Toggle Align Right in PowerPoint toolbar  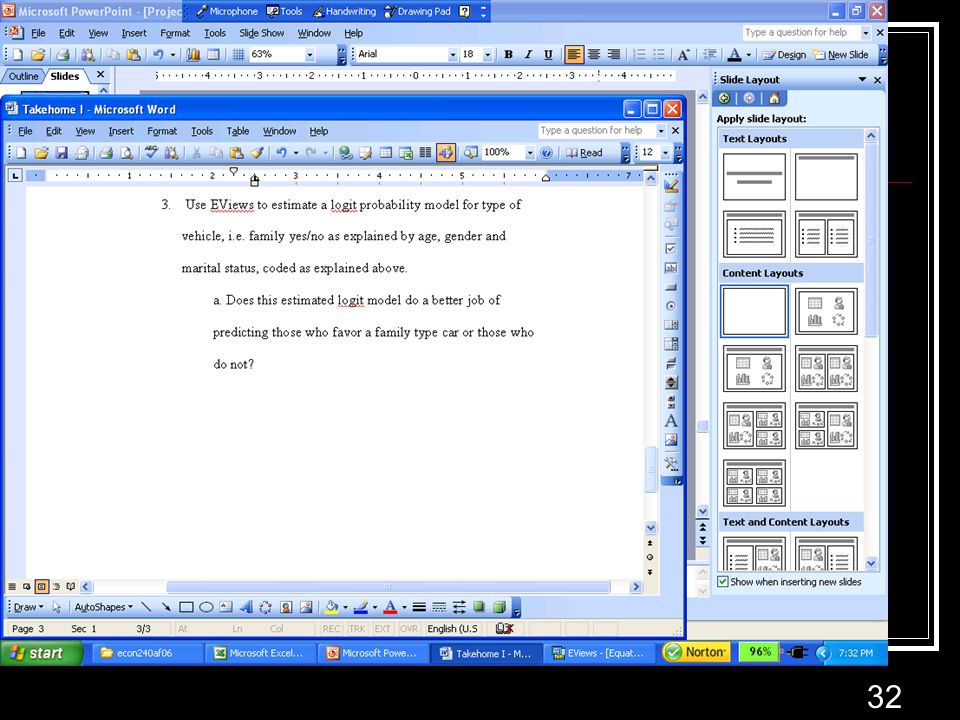coord(613,54)
